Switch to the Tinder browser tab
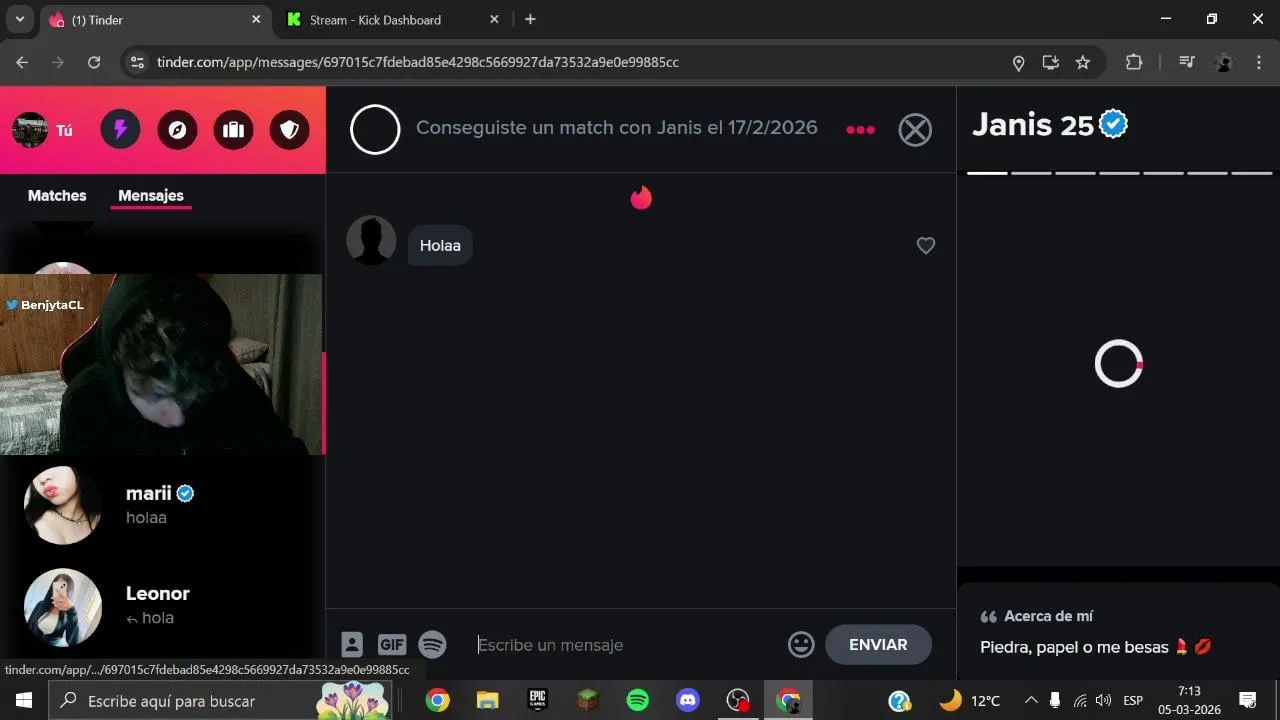The width and height of the screenshot is (1280, 720). click(155, 20)
